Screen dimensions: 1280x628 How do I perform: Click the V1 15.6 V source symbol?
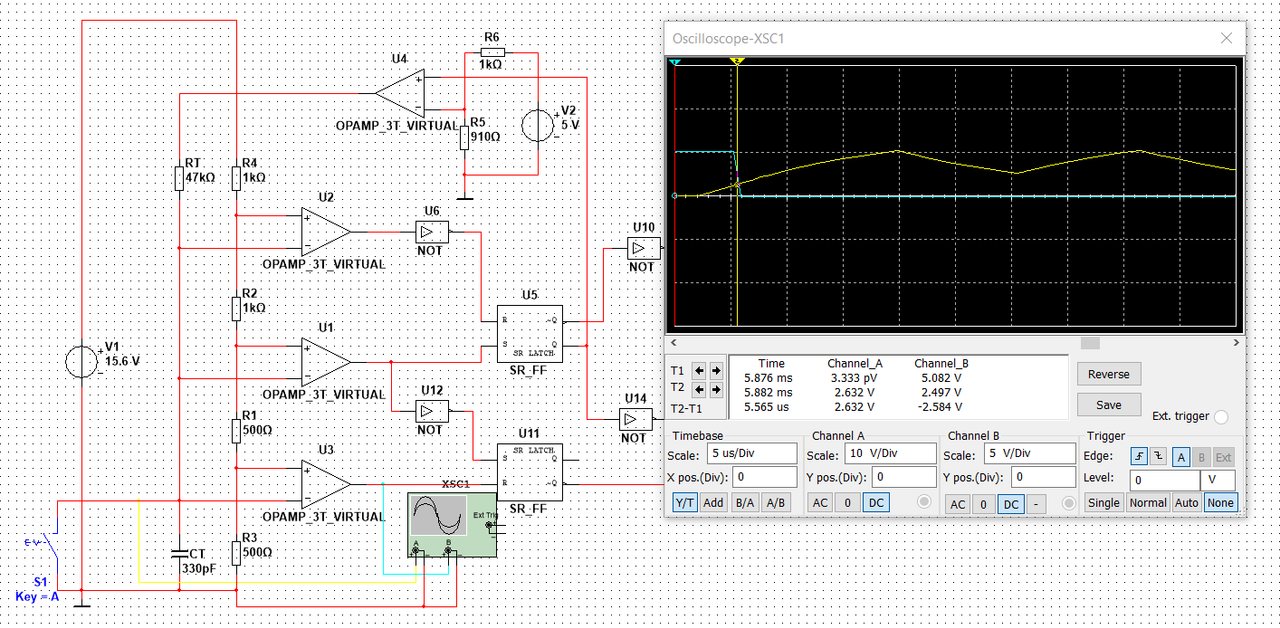tap(82, 361)
